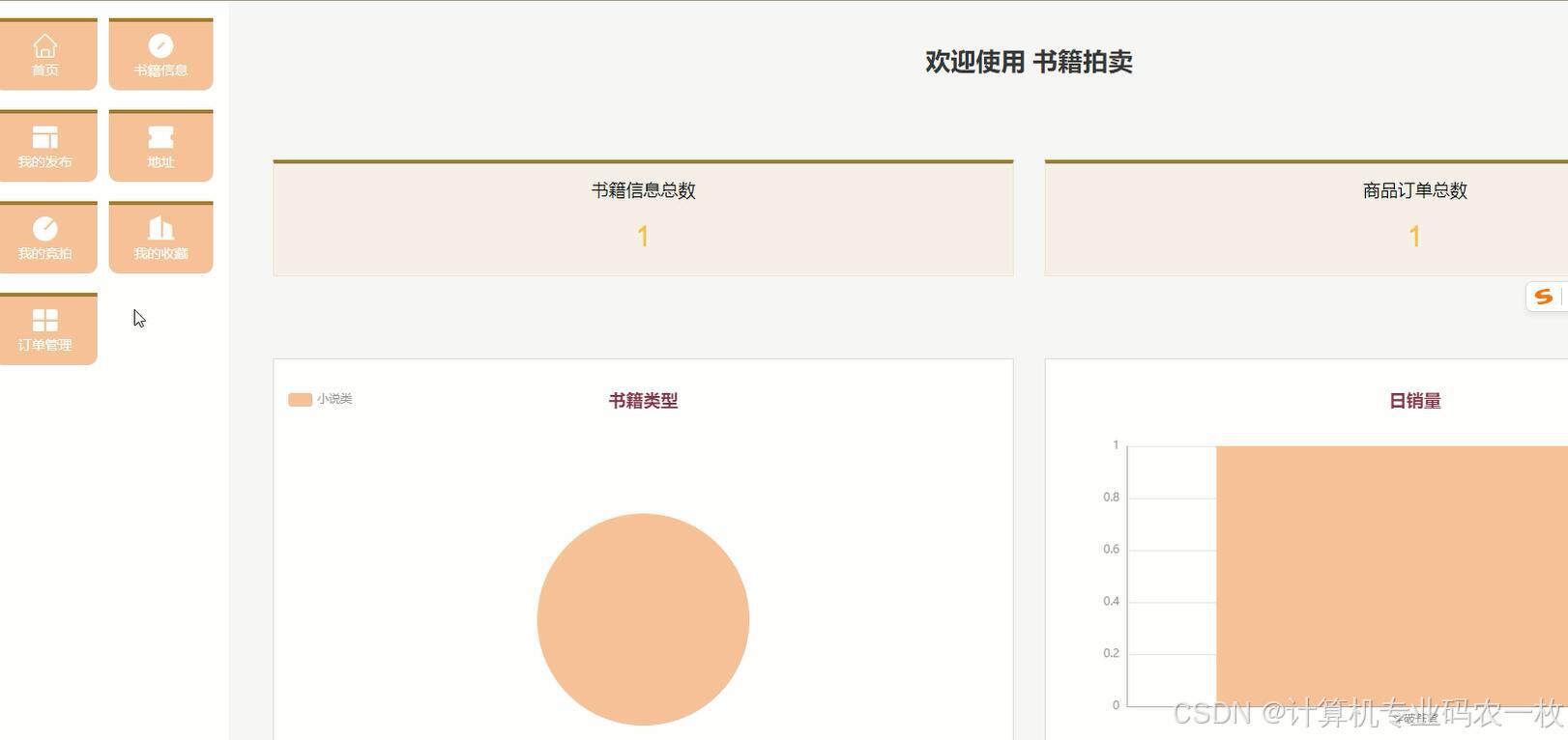Toggle the 小说类 legend entry

[320, 399]
